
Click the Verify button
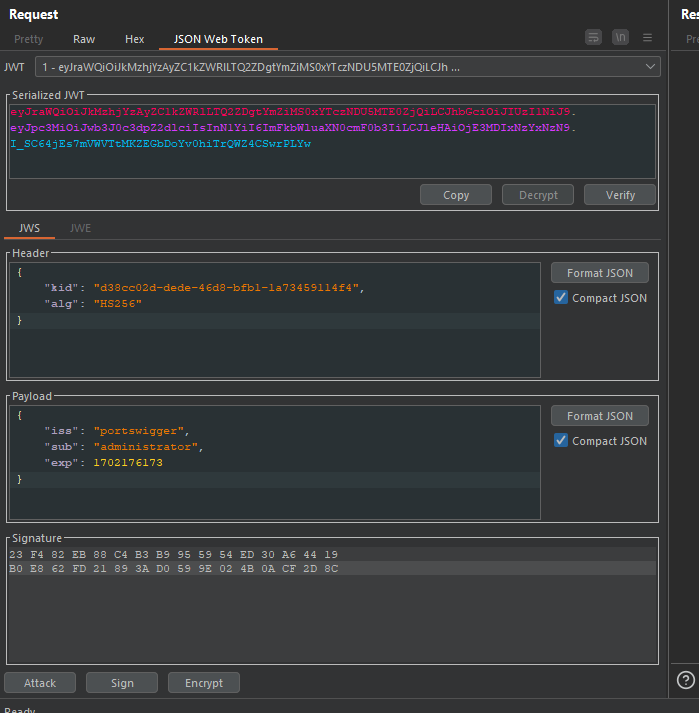click(x=620, y=195)
